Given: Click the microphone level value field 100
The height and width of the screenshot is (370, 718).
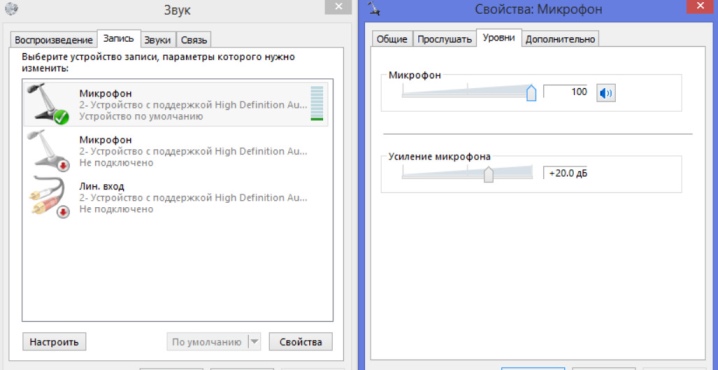Looking at the screenshot, I should point(566,92).
